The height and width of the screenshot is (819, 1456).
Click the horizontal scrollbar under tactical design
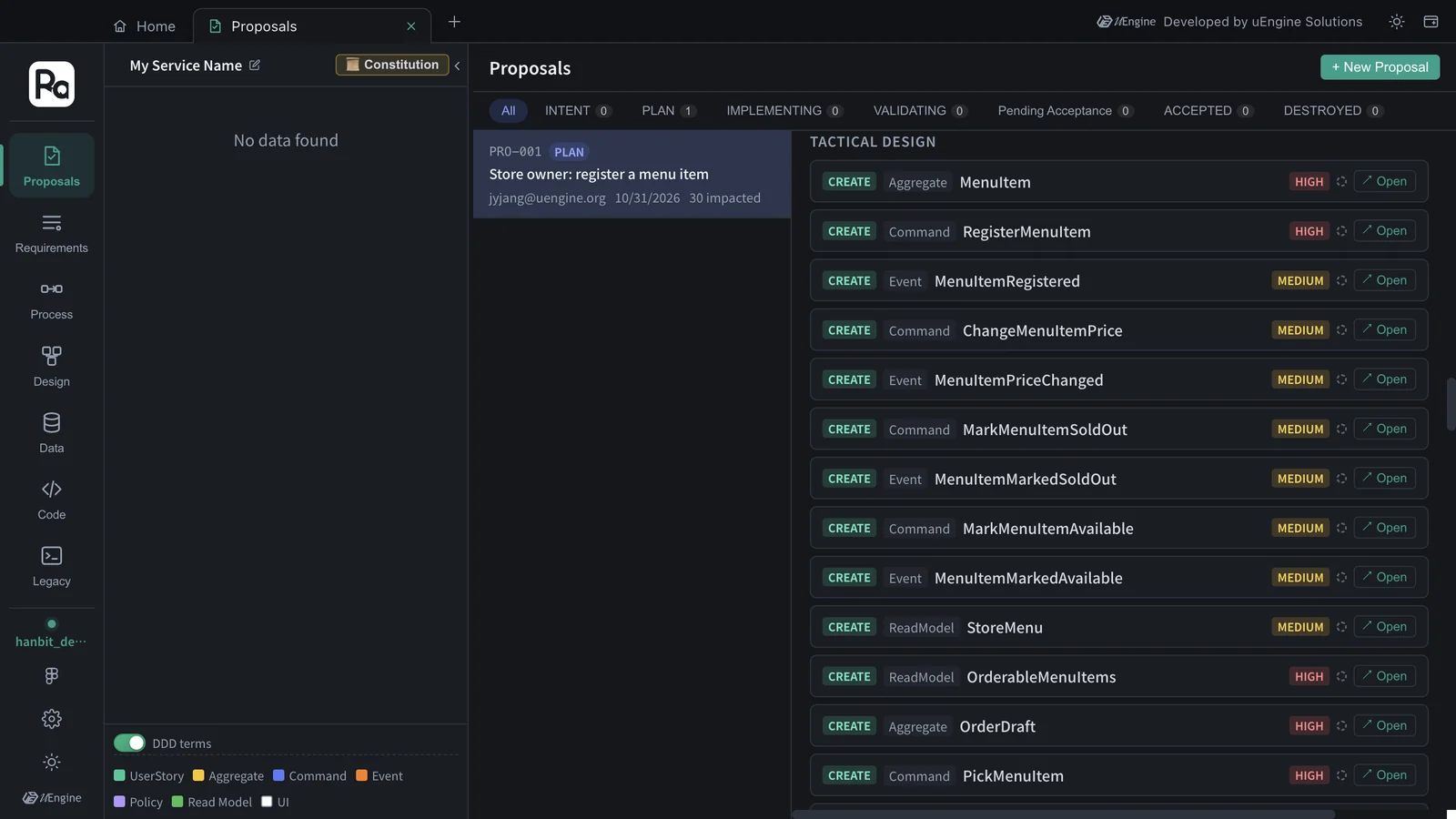(x=1063, y=814)
